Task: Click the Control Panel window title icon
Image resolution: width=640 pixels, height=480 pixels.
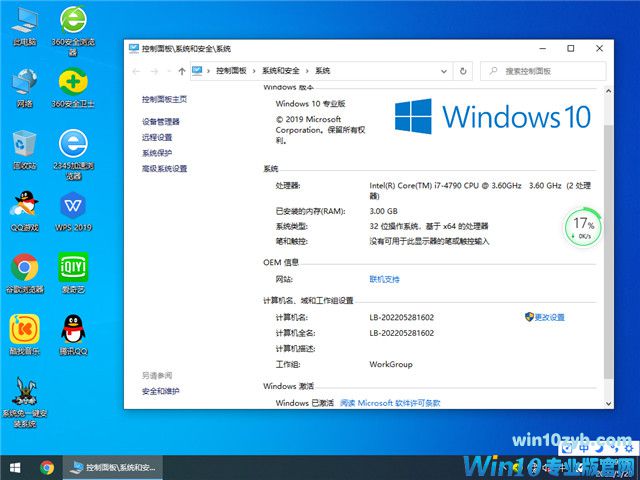Action: (134, 49)
